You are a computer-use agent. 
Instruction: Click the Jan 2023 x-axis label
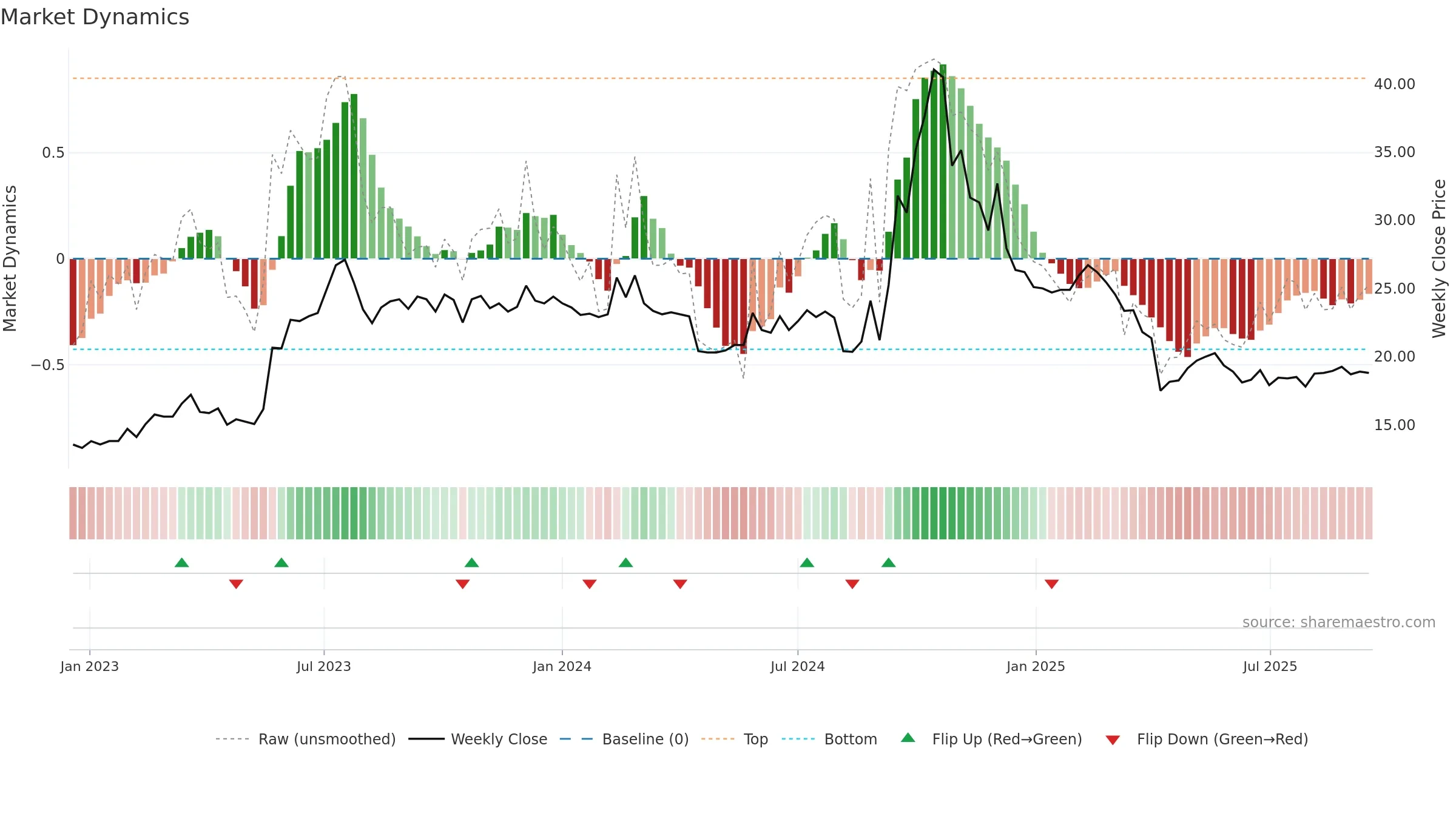(90, 666)
